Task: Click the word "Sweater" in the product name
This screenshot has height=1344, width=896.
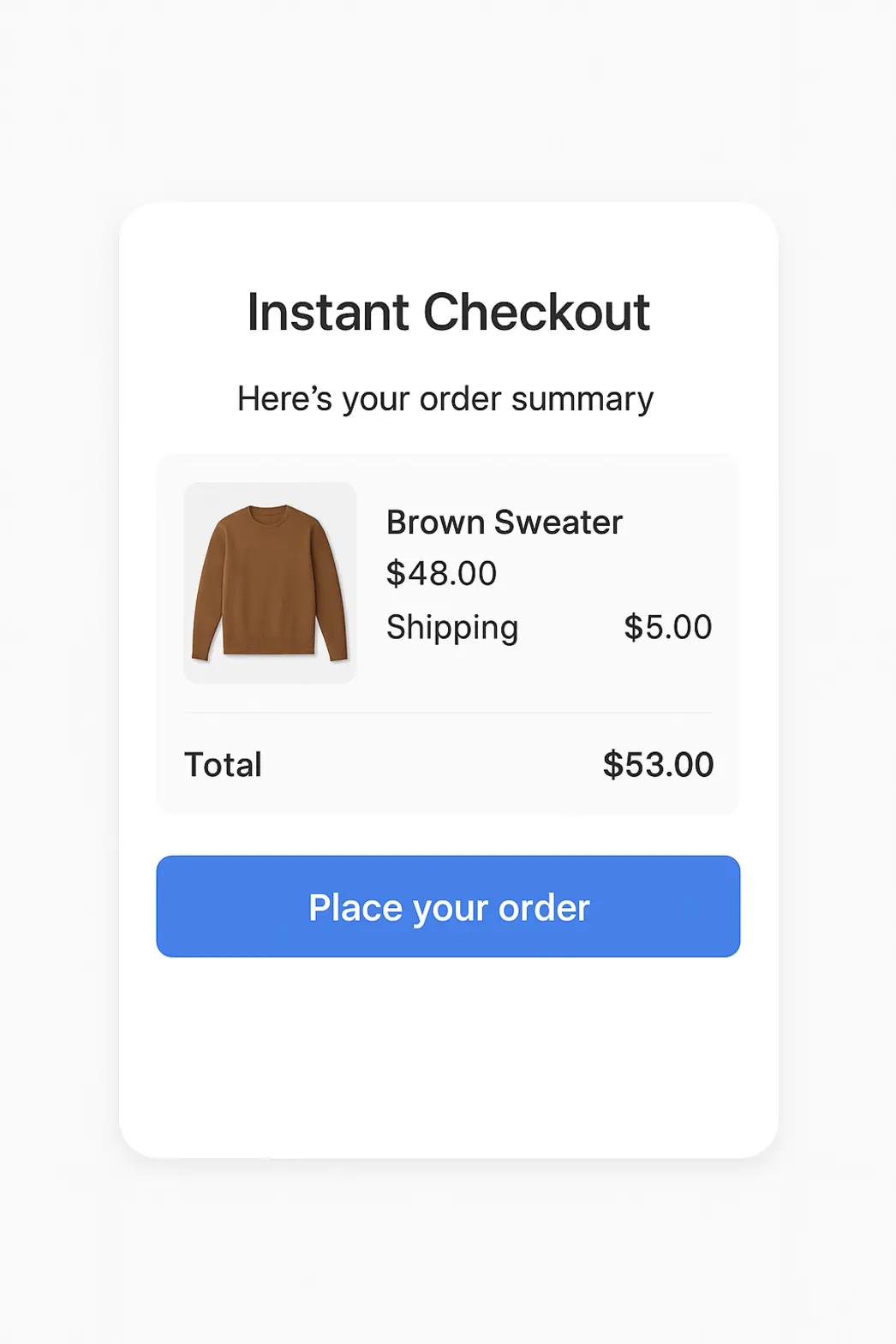Action: (558, 523)
